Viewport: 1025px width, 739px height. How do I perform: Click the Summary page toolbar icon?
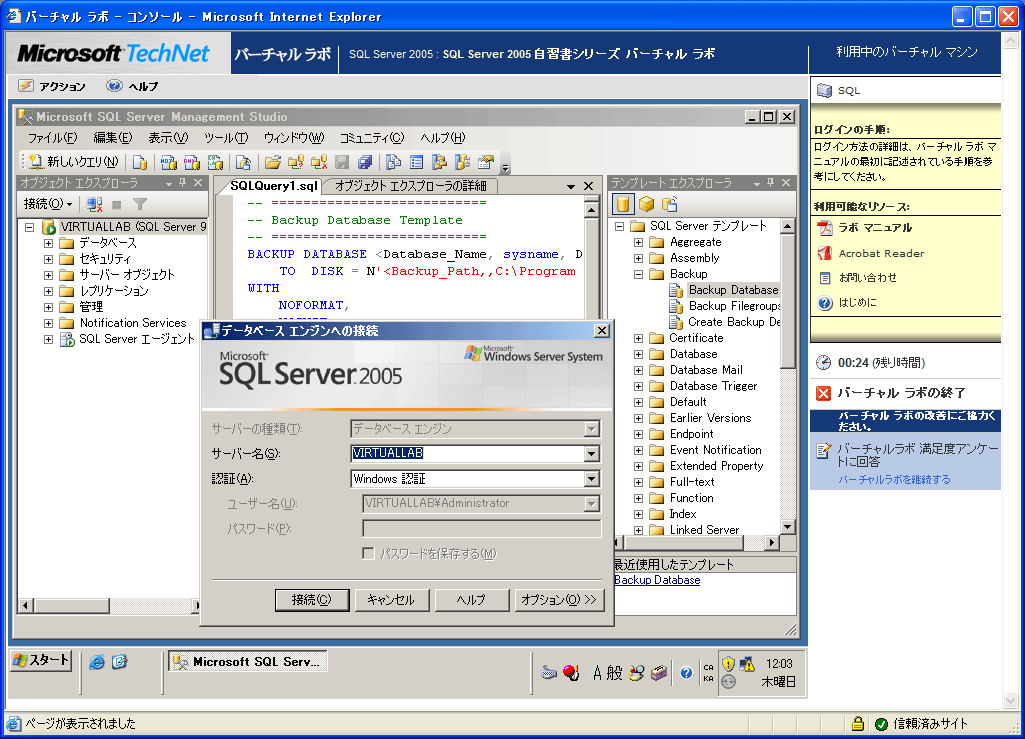tap(416, 162)
